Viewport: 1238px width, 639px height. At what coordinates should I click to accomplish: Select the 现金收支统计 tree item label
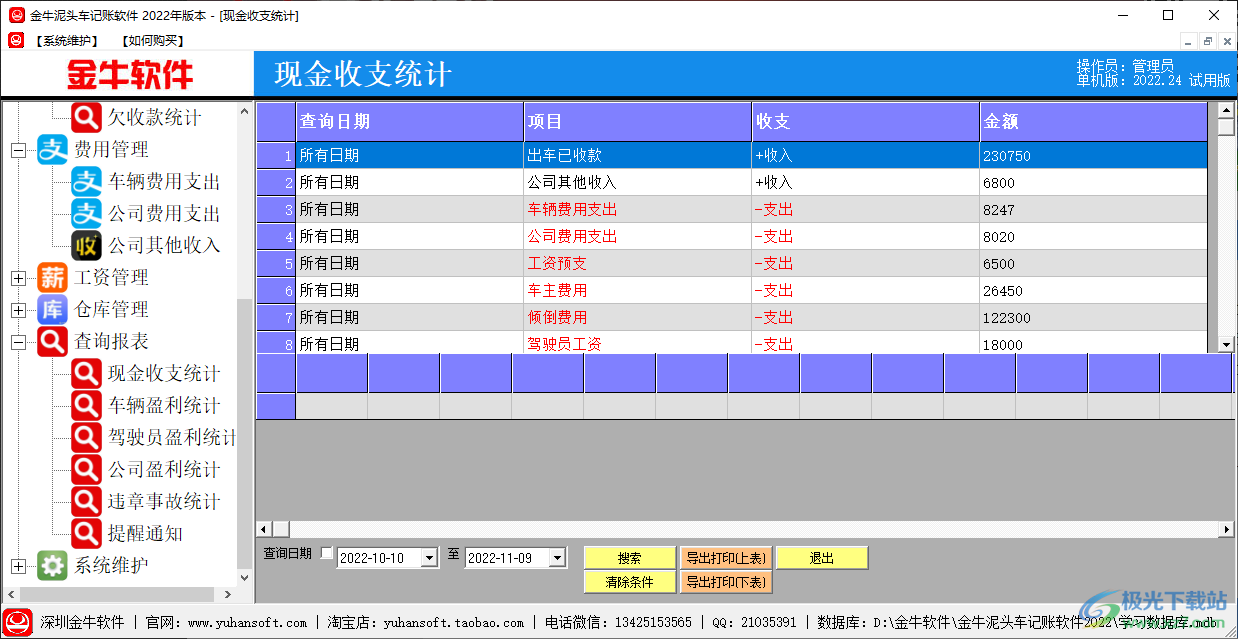[164, 374]
